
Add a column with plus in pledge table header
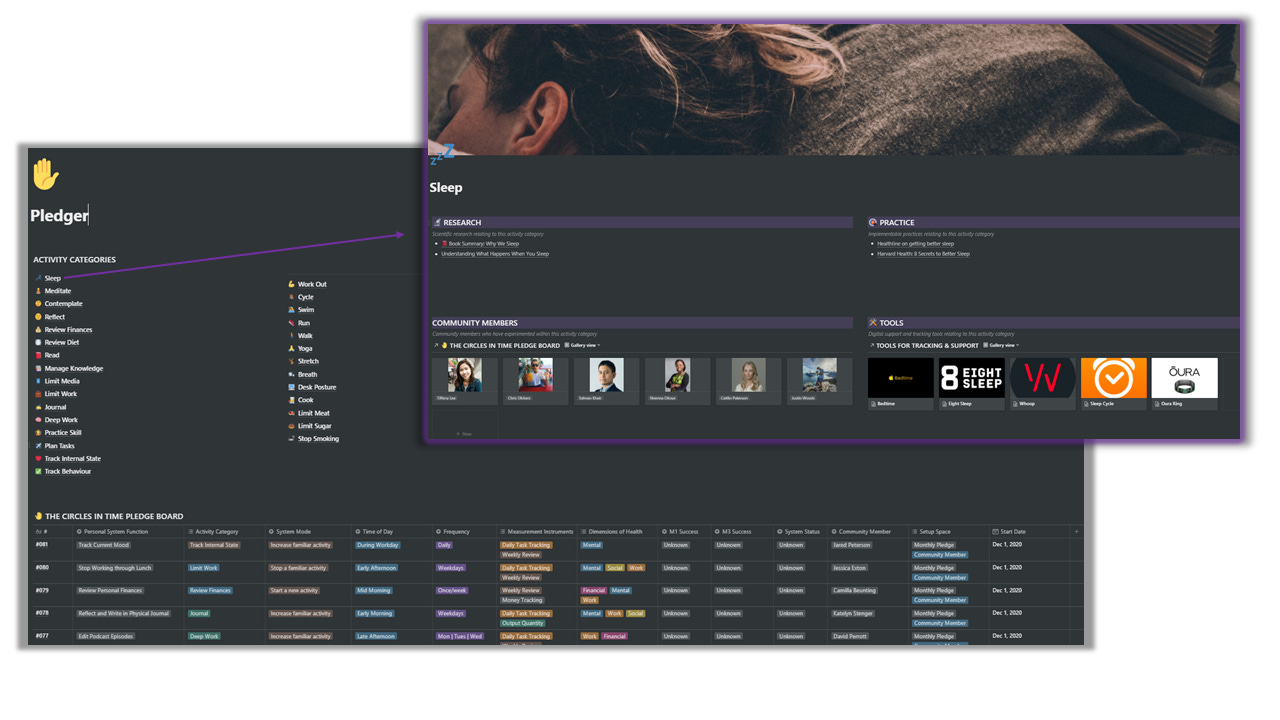pos(1076,531)
